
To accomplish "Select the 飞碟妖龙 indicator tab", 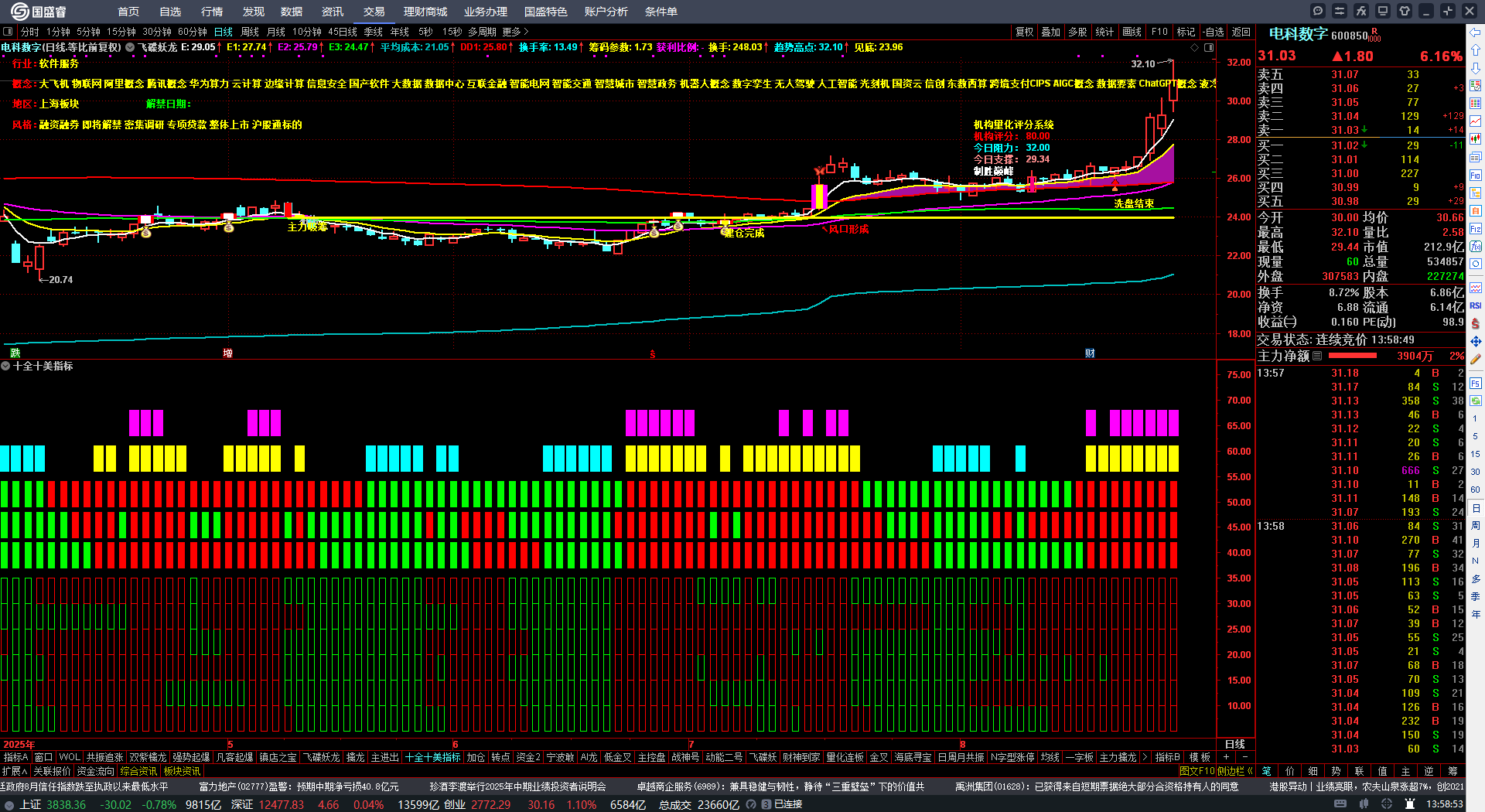I will [321, 757].
